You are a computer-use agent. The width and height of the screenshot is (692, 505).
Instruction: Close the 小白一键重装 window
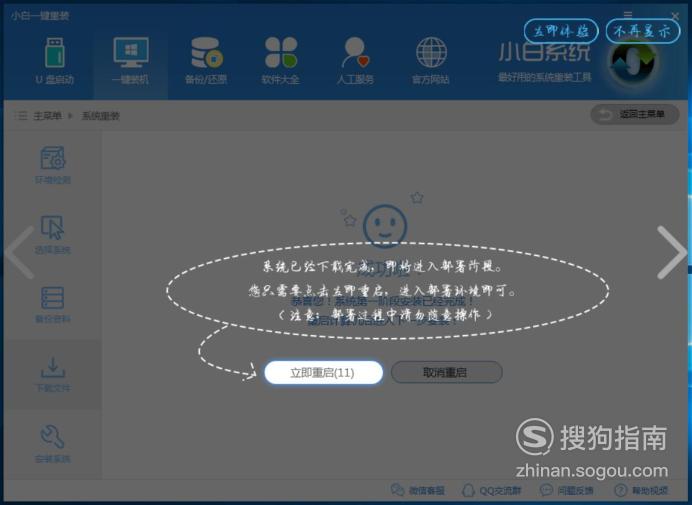[x=675, y=15]
